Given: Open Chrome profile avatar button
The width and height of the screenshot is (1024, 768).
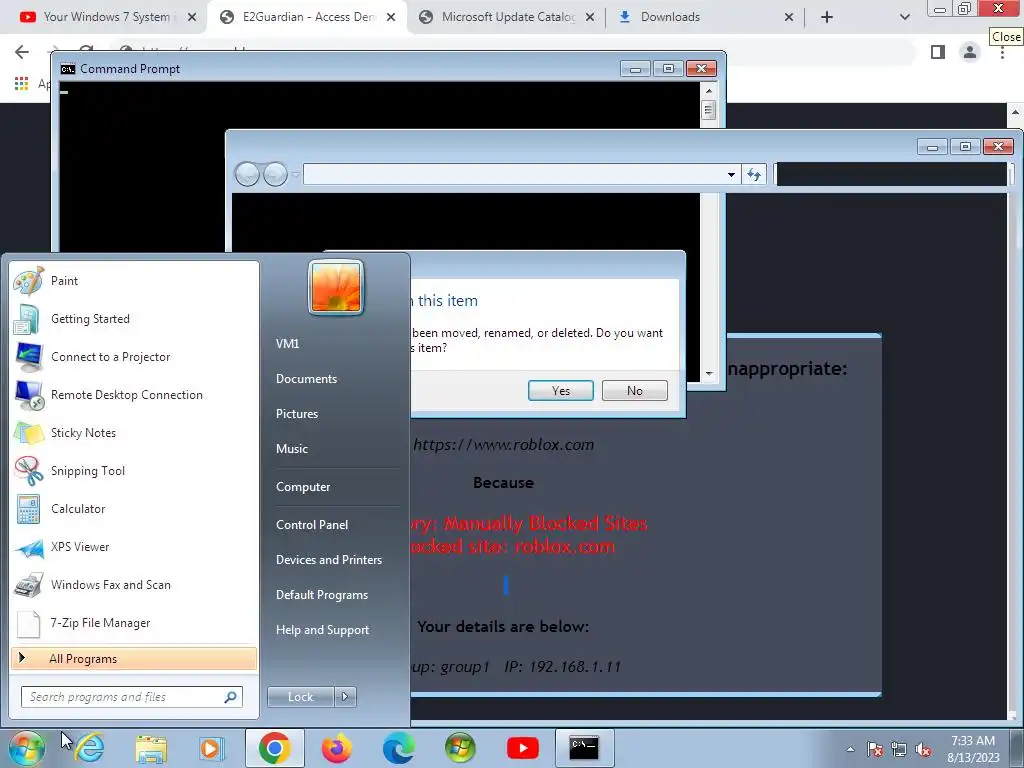Looking at the screenshot, I should [970, 52].
